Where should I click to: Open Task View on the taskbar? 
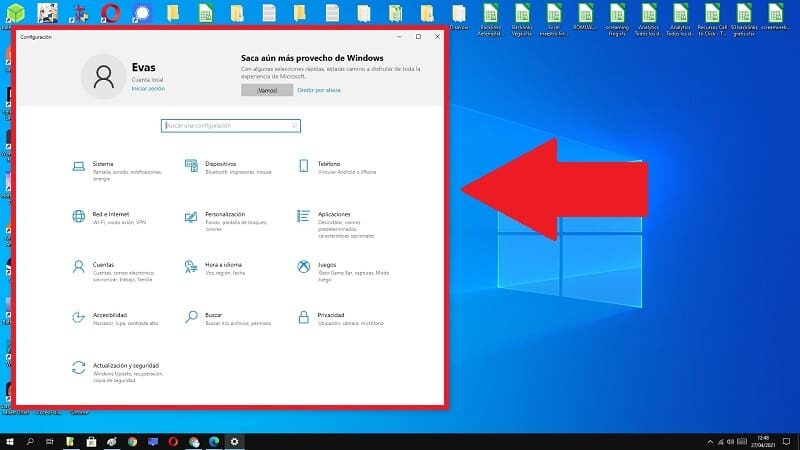click(49, 442)
